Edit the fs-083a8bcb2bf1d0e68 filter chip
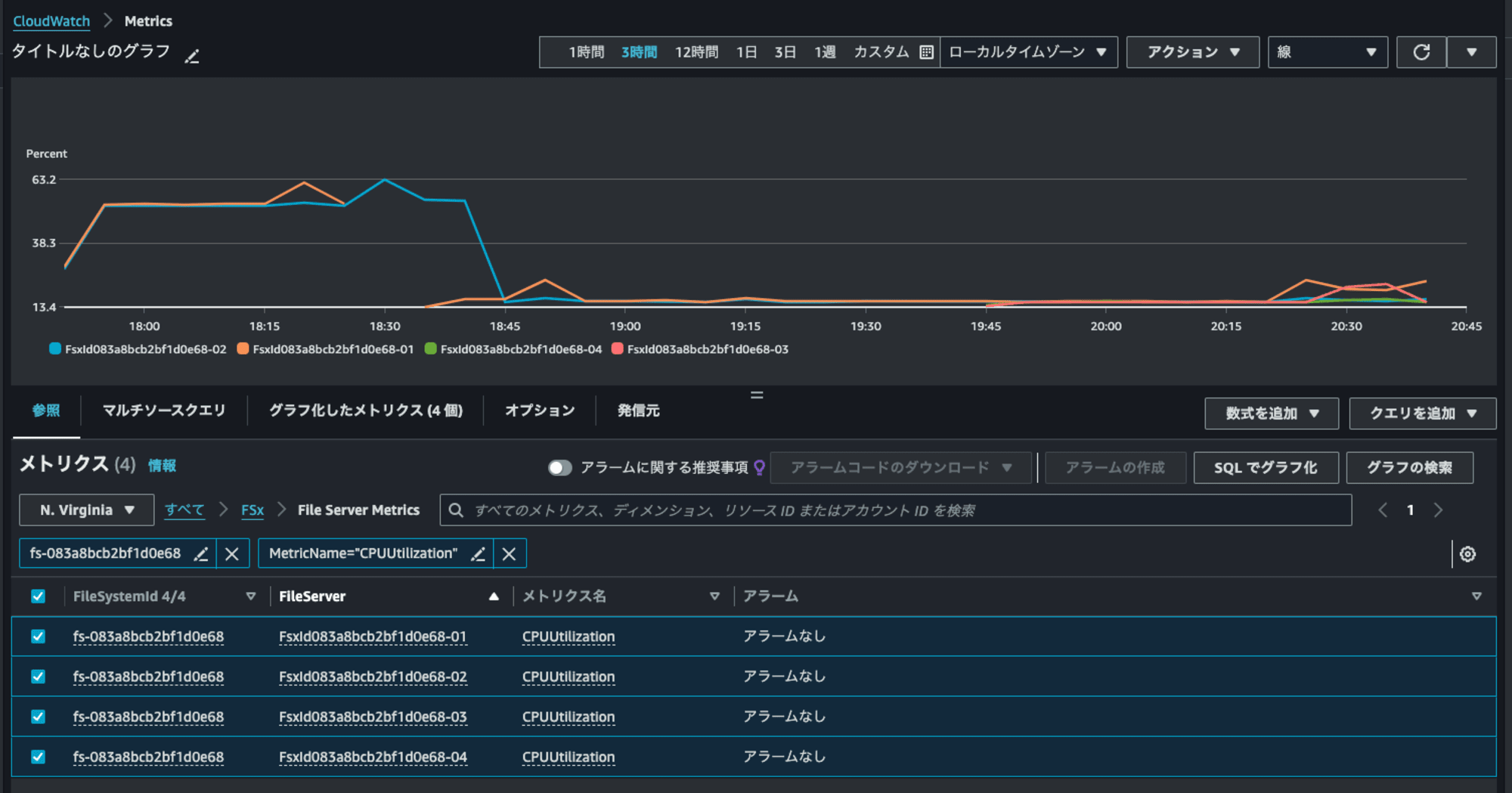1512x793 pixels. (x=200, y=554)
